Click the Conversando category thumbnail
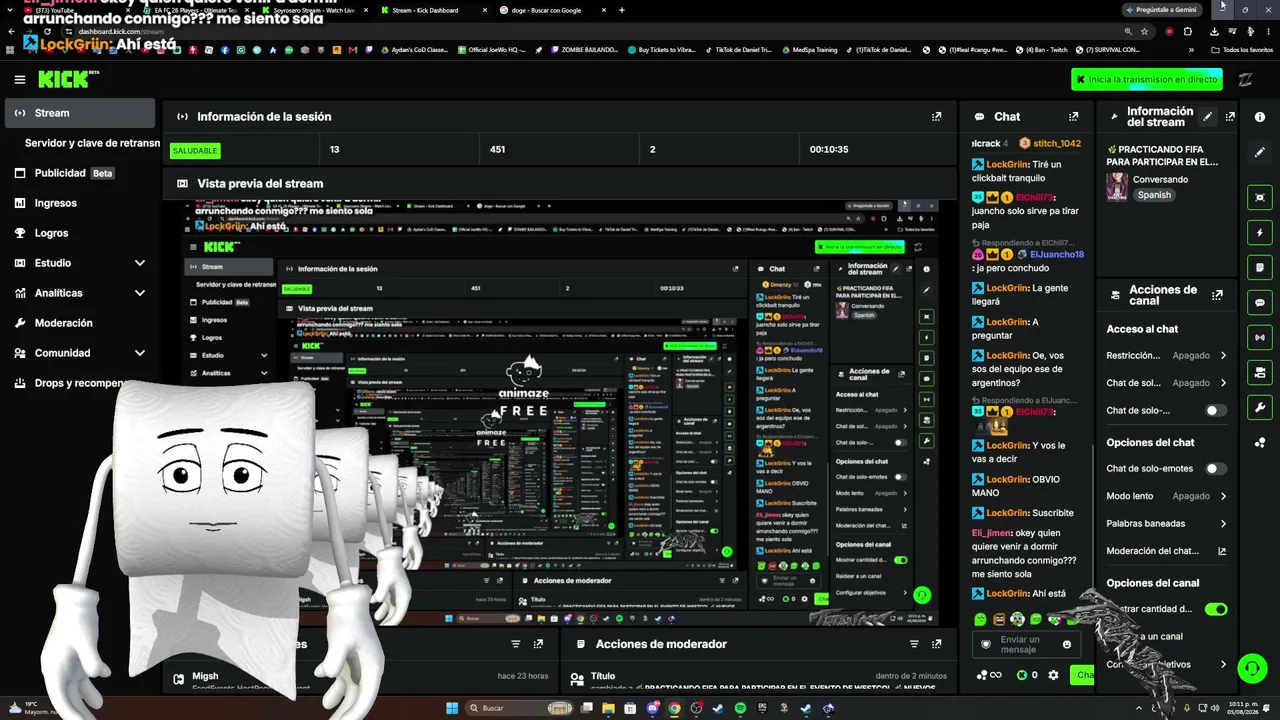The width and height of the screenshot is (1280, 720). click(x=1117, y=186)
